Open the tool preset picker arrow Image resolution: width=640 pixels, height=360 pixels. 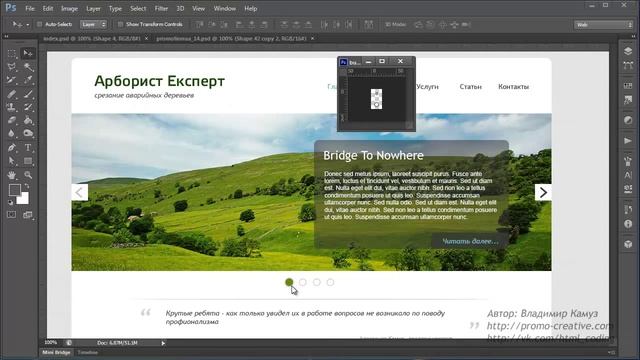tap(28, 25)
